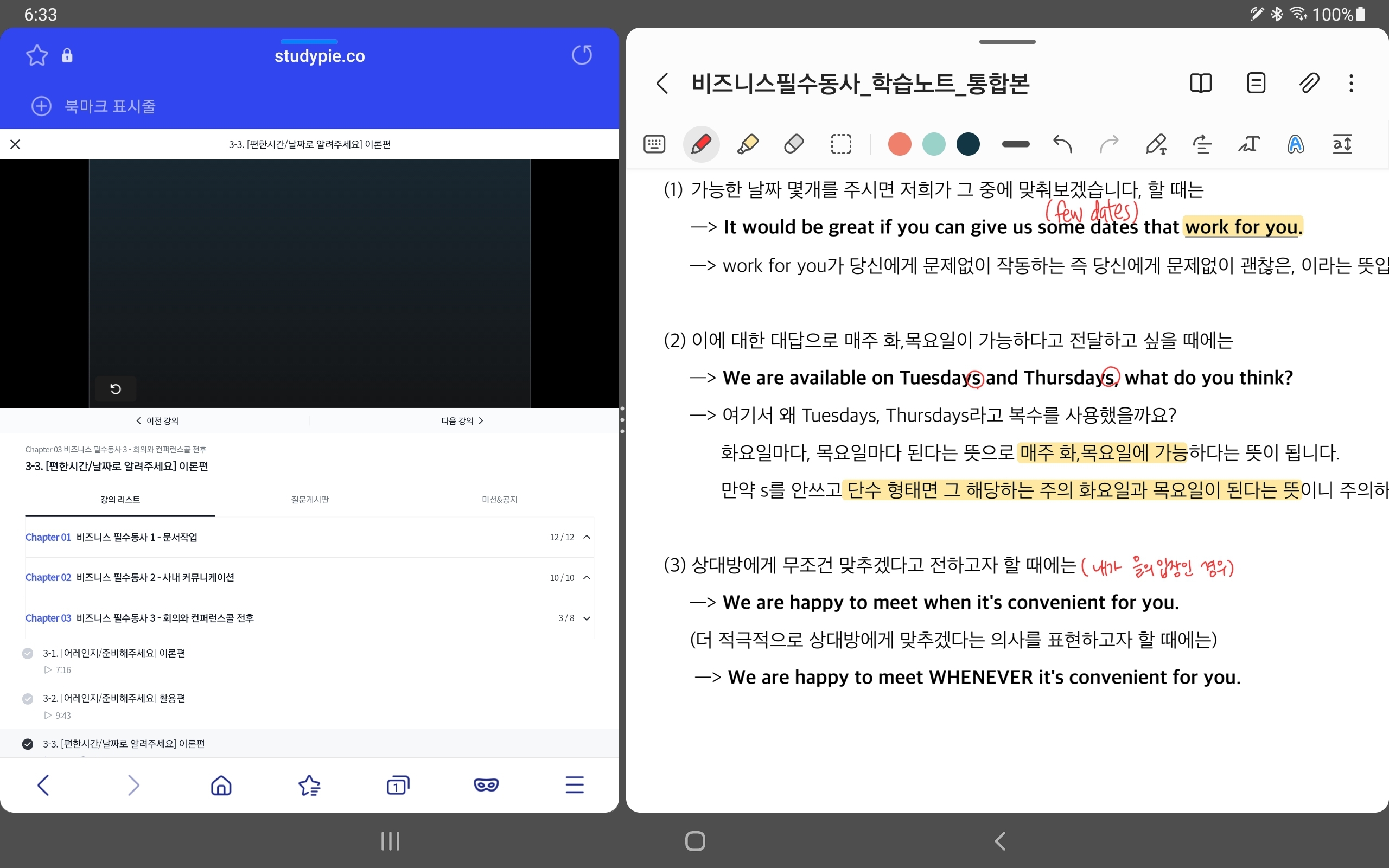Tap Android system back button
Screen dimensions: 1389x868
[1000, 841]
